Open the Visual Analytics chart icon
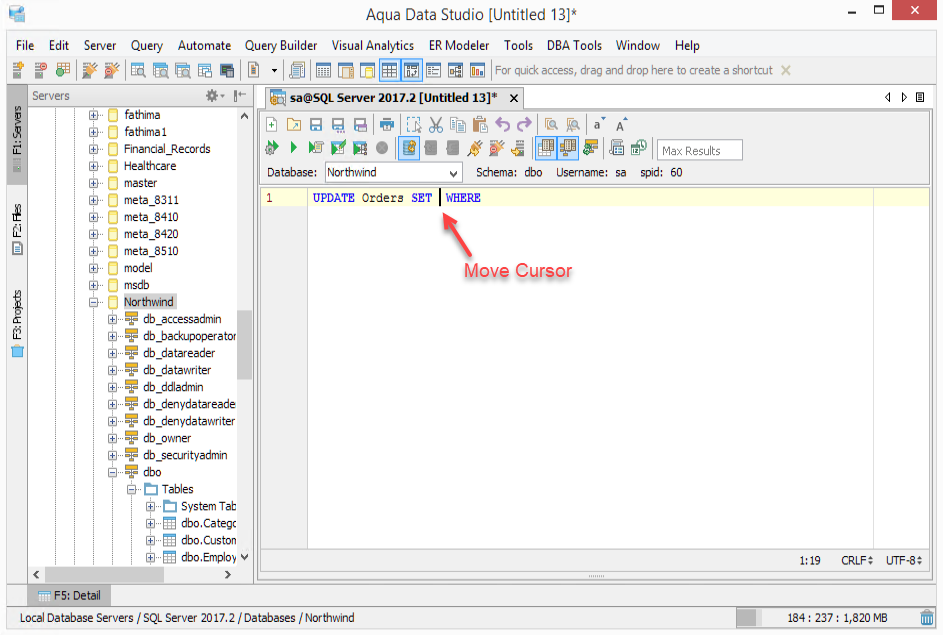Image resolution: width=943 pixels, height=635 pixels. point(478,70)
